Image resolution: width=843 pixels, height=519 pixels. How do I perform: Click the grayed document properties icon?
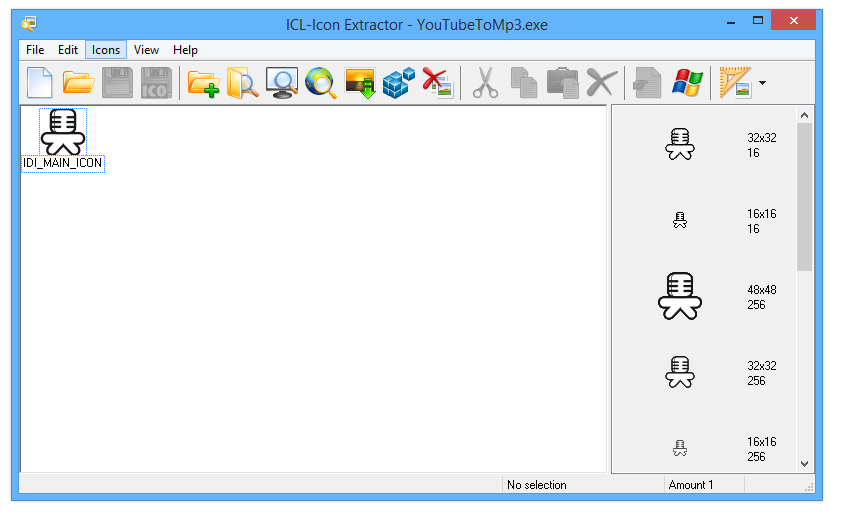pos(647,83)
